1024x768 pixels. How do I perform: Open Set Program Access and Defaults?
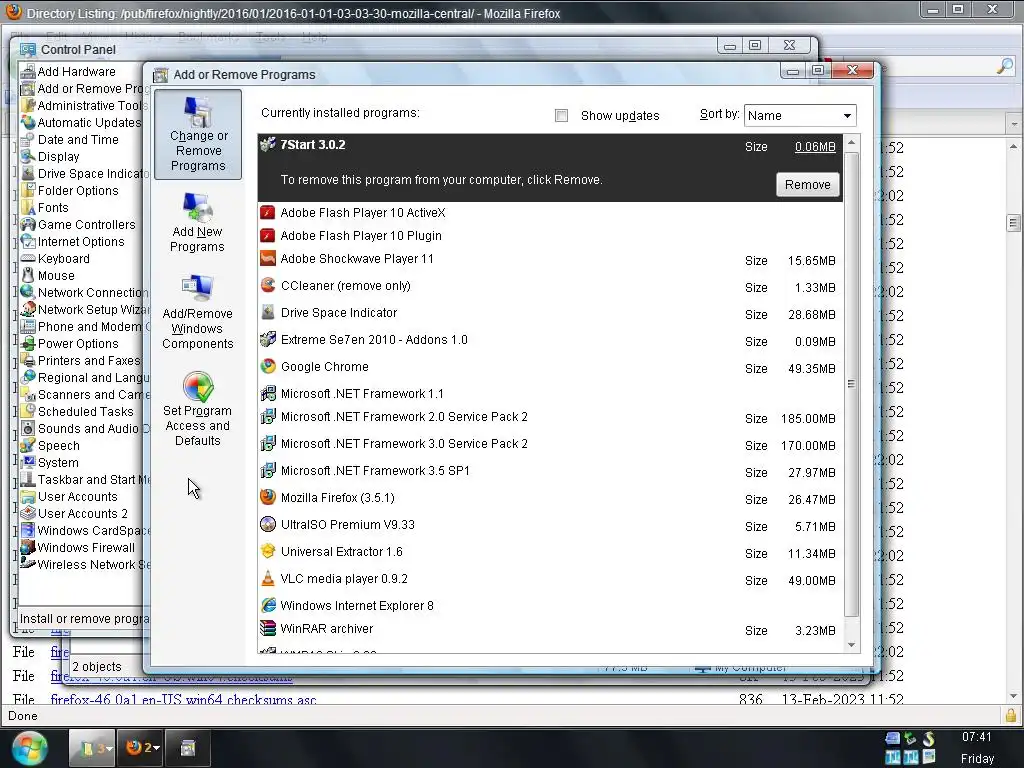[197, 409]
